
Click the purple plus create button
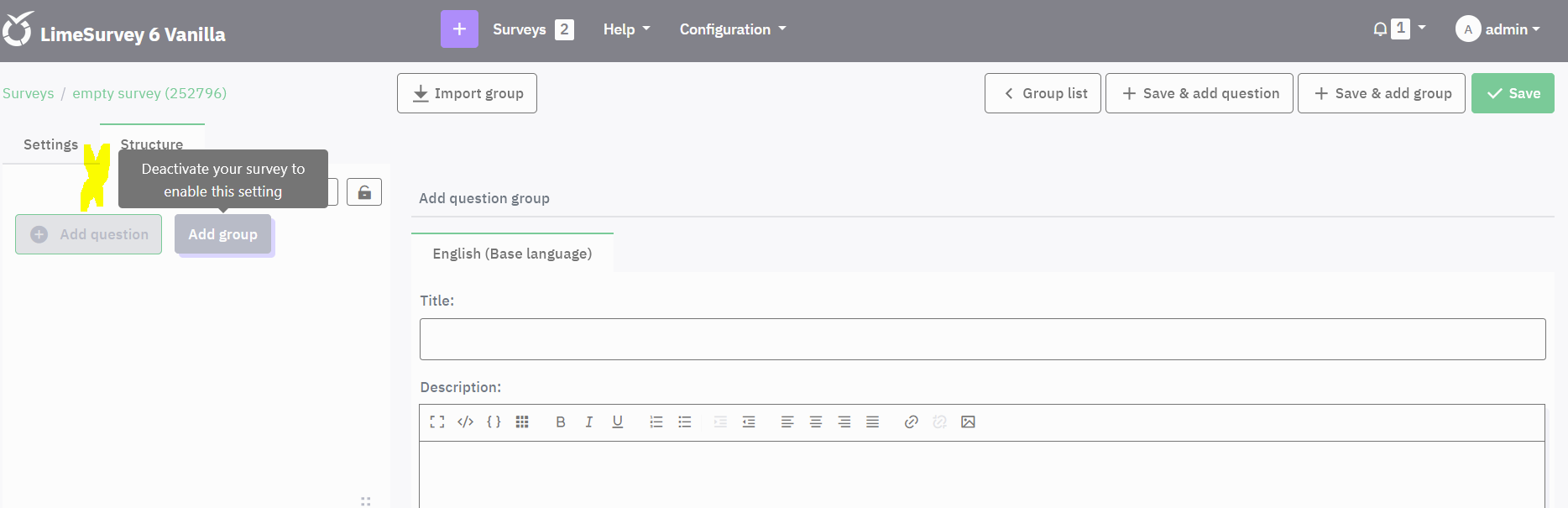pos(459,29)
